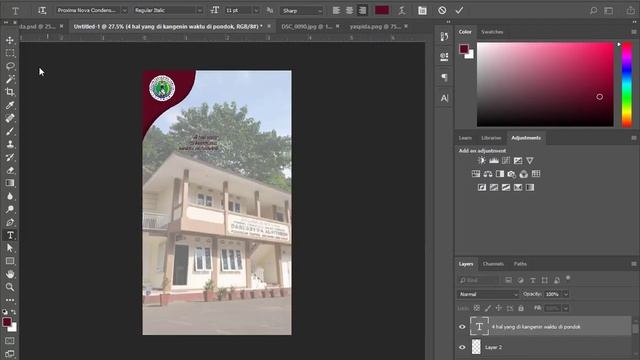Switch to DSC_0090.jpg document tab
The height and width of the screenshot is (360, 640).
307,27
